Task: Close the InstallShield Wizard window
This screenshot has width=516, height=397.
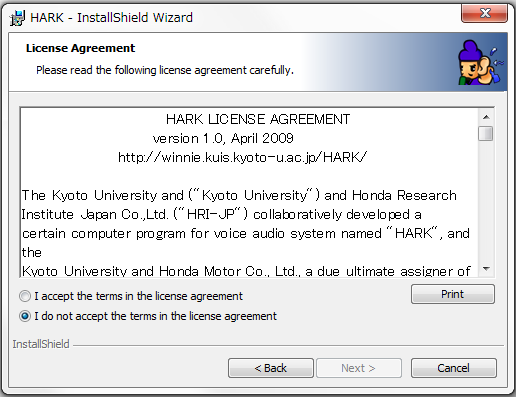Action: pyautogui.click(x=484, y=13)
